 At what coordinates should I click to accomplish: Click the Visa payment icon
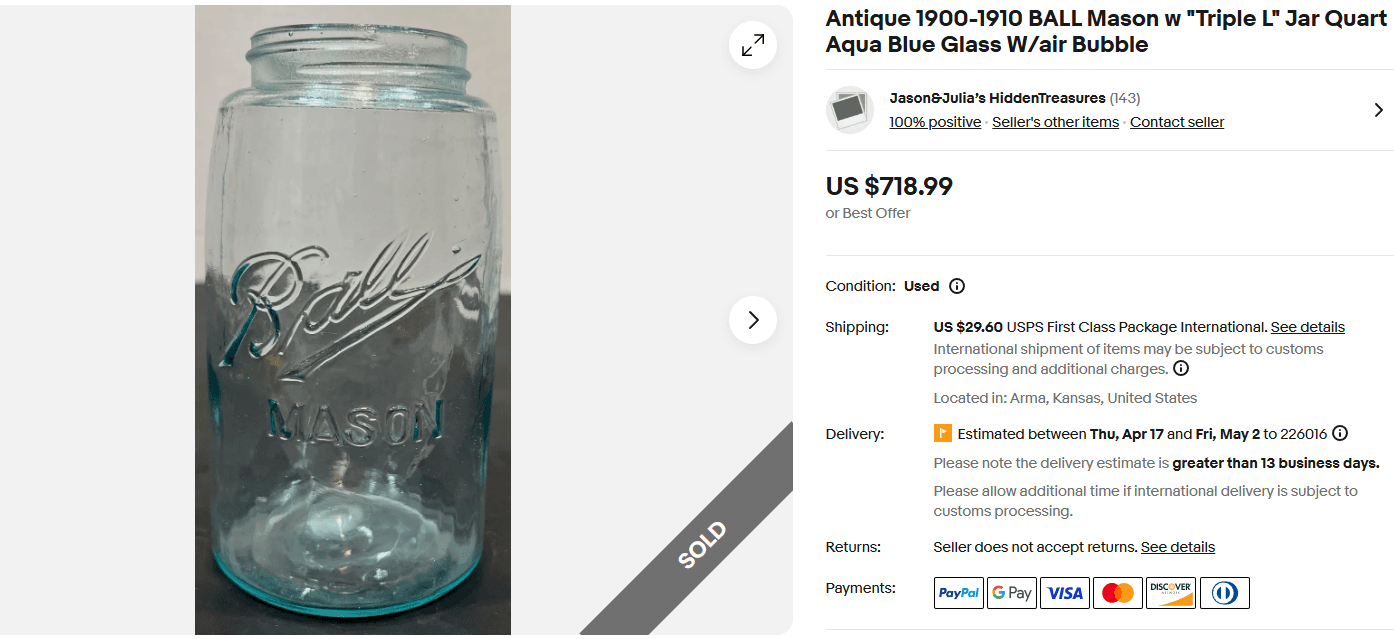(x=1064, y=592)
